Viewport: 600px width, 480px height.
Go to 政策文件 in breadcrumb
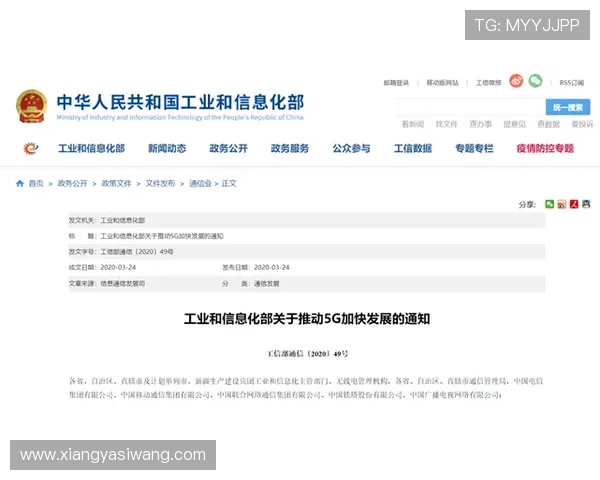coord(116,183)
